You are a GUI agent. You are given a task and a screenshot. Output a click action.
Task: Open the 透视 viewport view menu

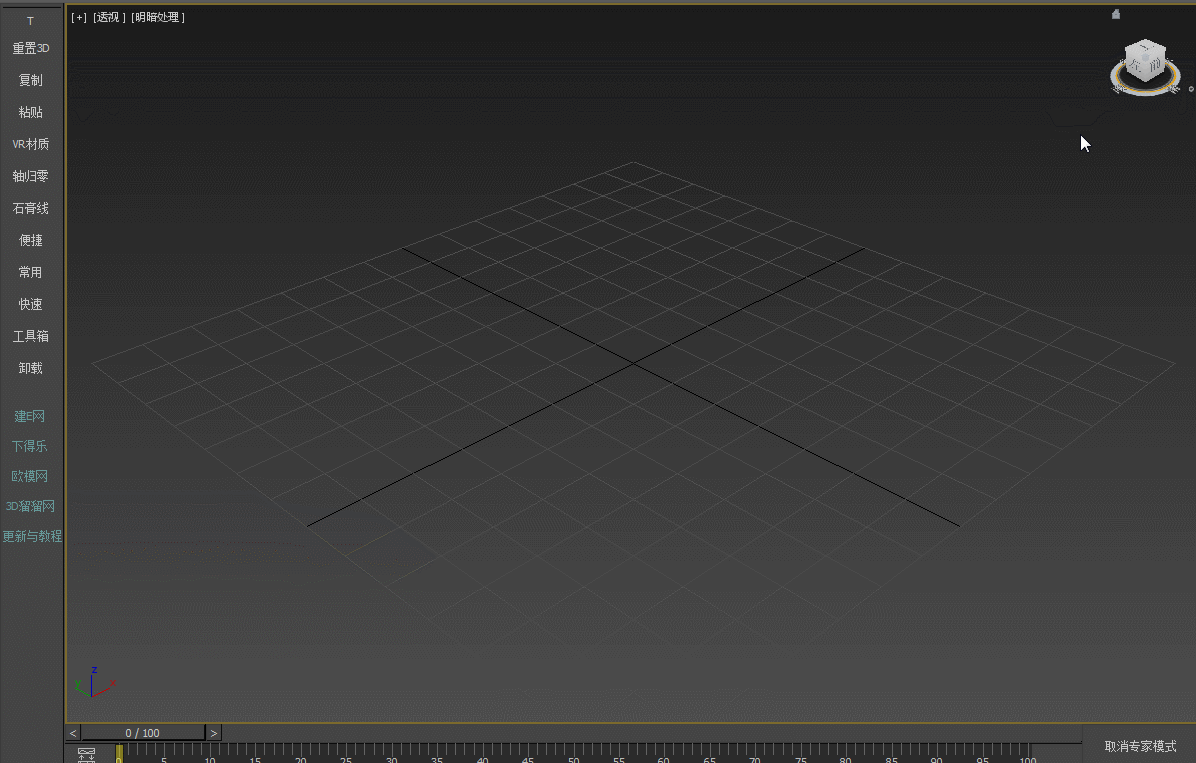click(x=109, y=17)
